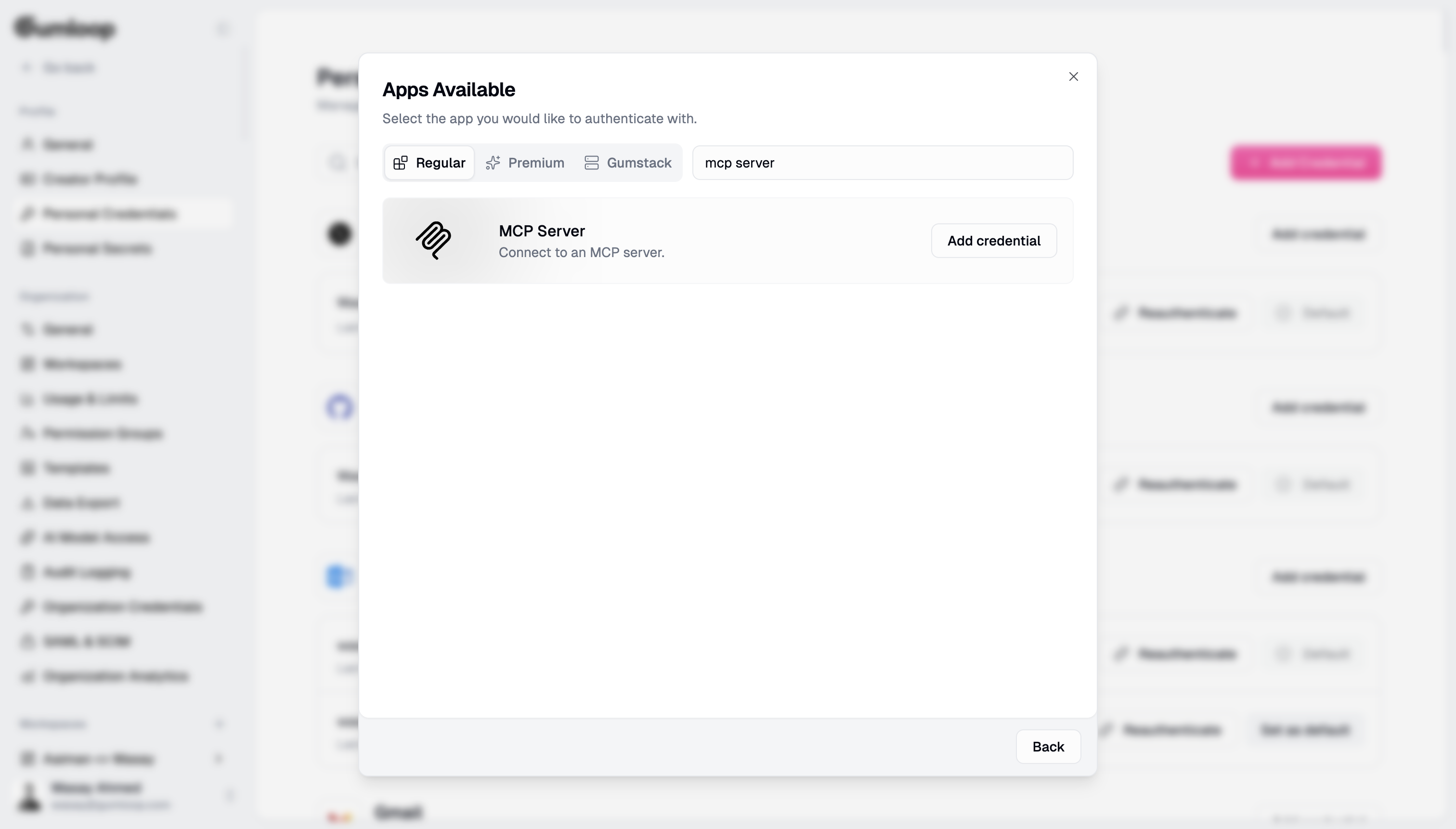Open Personal Secrets settings

coord(96,249)
